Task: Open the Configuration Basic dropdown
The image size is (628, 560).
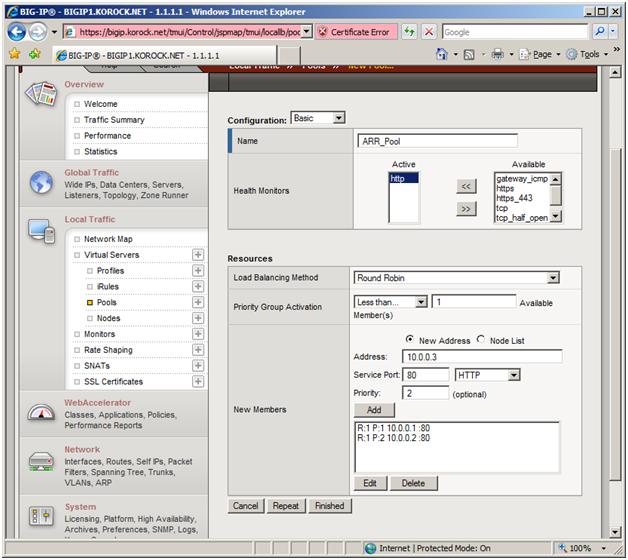Action: pyautogui.click(x=318, y=118)
